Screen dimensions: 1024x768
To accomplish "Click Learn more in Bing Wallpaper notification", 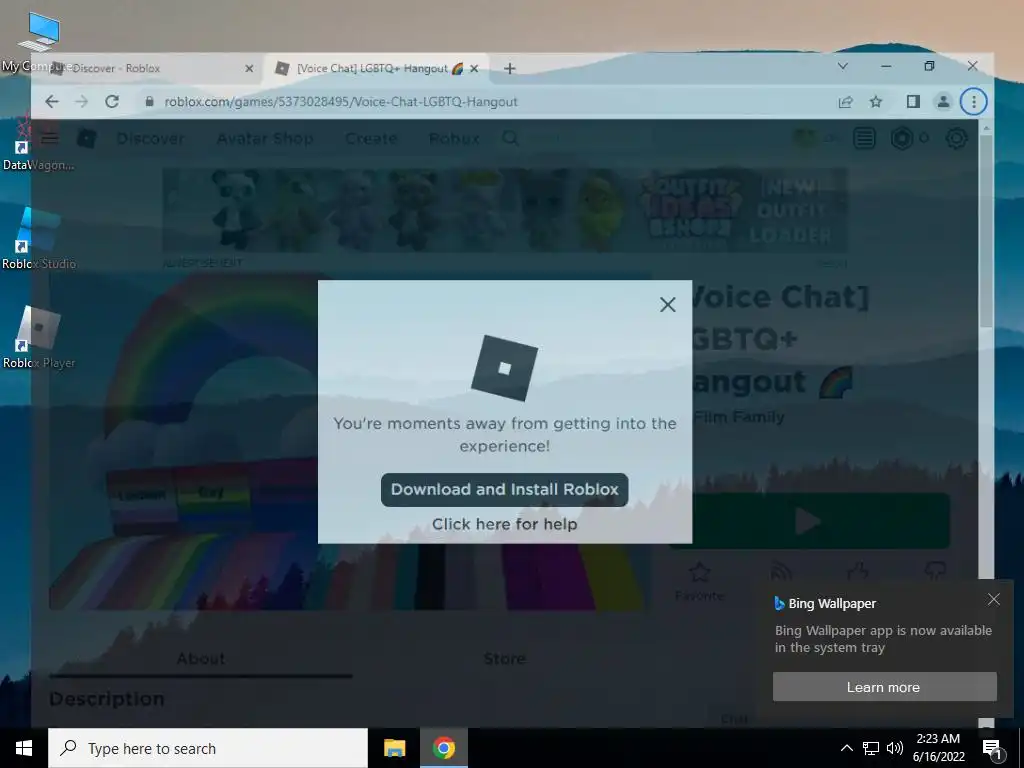I will click(884, 687).
